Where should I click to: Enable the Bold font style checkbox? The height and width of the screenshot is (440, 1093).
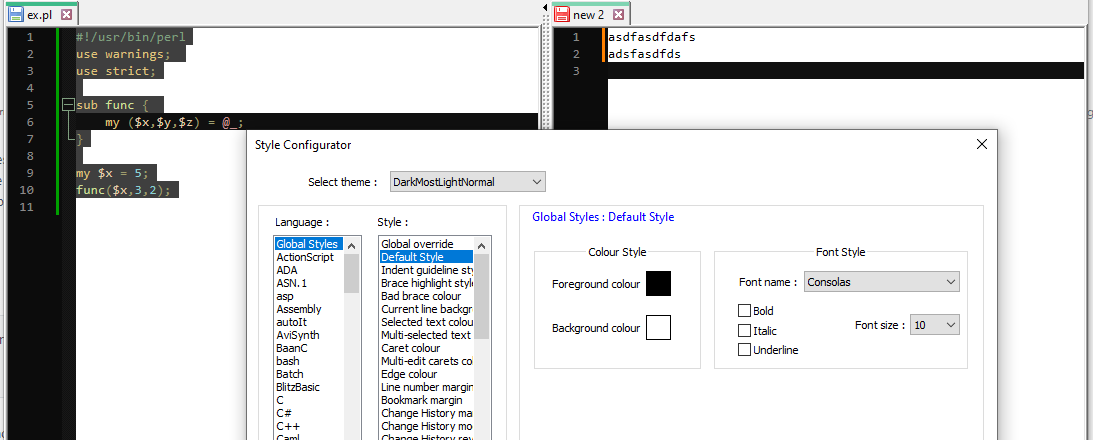[744, 311]
